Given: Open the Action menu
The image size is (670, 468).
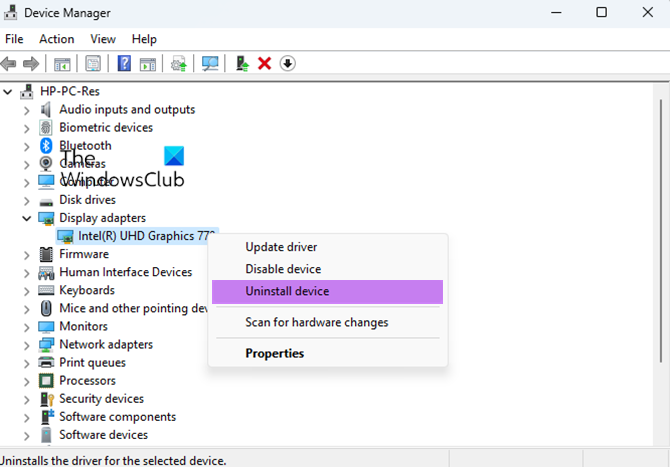Looking at the screenshot, I should click(x=56, y=39).
